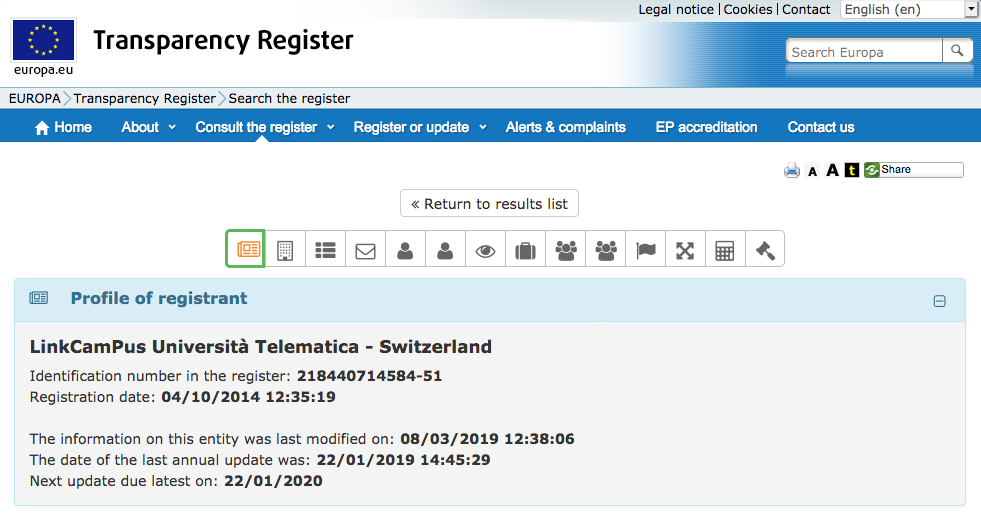Image resolution: width=981 pixels, height=519 pixels.
Task: Click the building icon in the section toolbar
Action: pos(285,250)
